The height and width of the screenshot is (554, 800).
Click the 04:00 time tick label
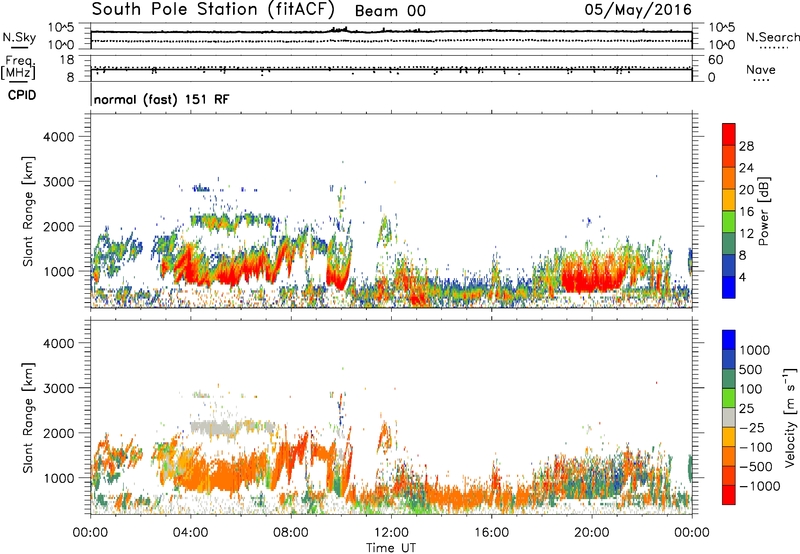click(191, 533)
